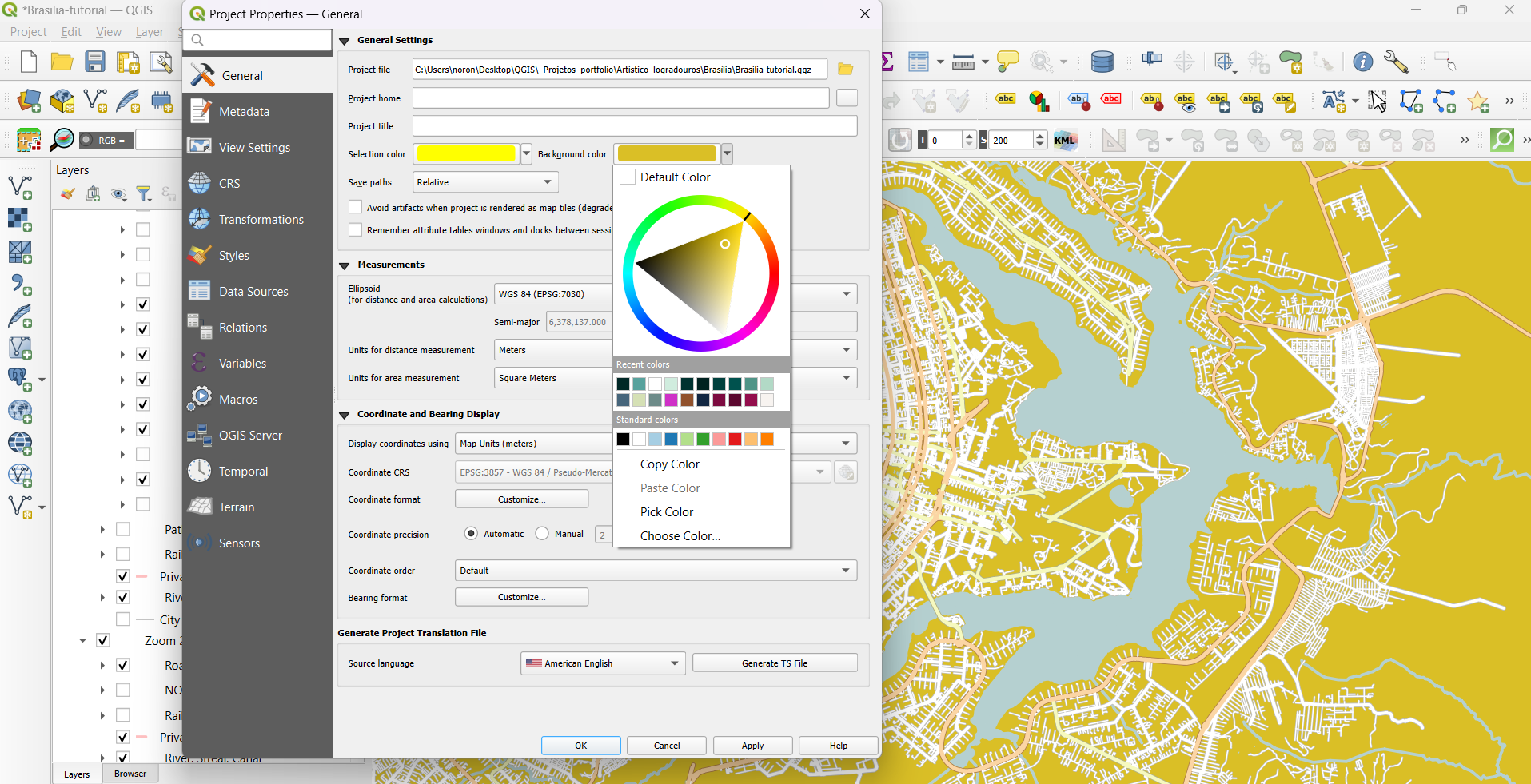Click Generate TS File button
The image size is (1531, 784).
coord(775,663)
